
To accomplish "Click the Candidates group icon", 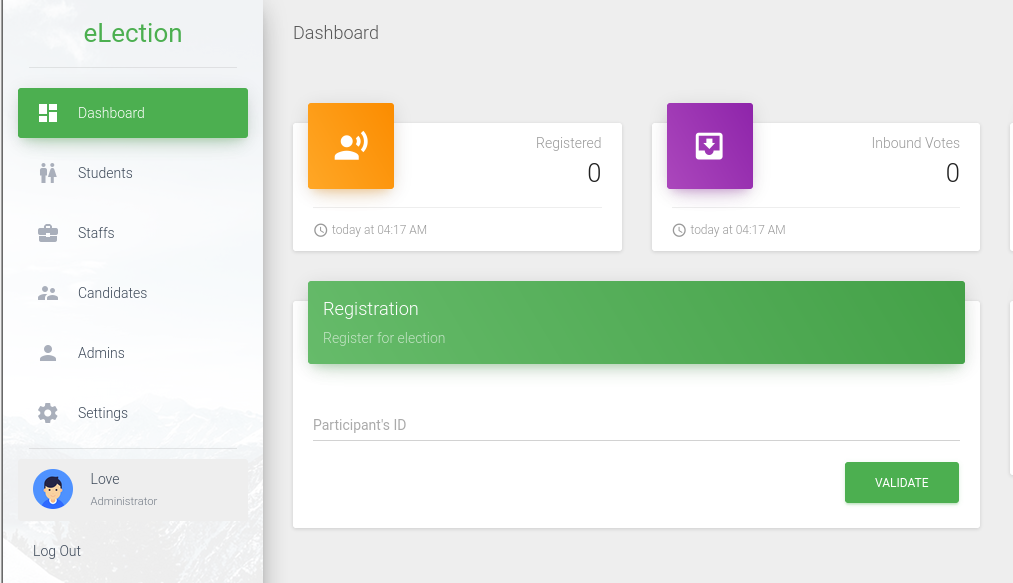I will click(x=48, y=293).
